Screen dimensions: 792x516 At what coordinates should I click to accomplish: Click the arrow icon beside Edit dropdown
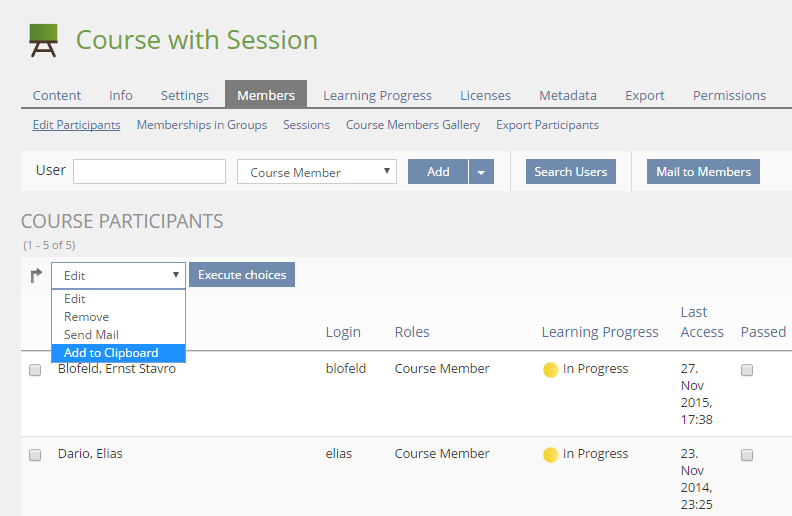(x=36, y=276)
